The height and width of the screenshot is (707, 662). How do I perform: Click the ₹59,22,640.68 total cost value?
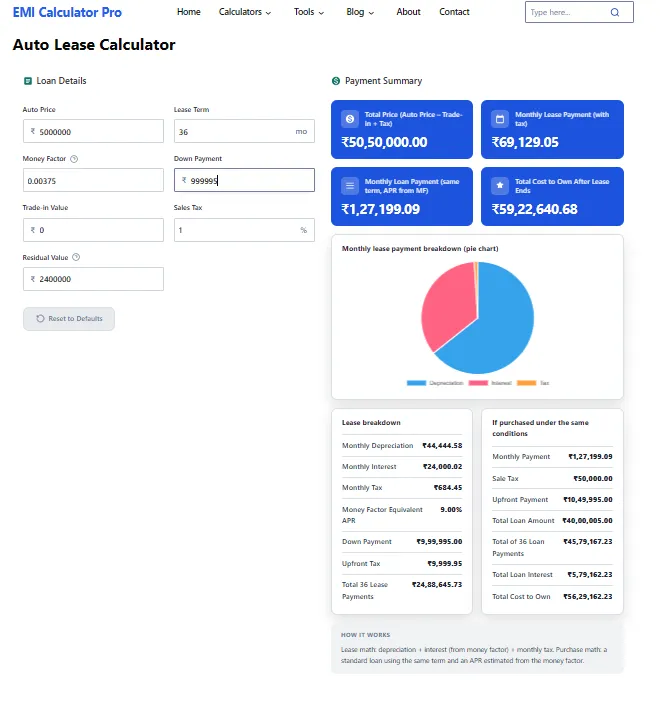pyautogui.click(x=534, y=209)
